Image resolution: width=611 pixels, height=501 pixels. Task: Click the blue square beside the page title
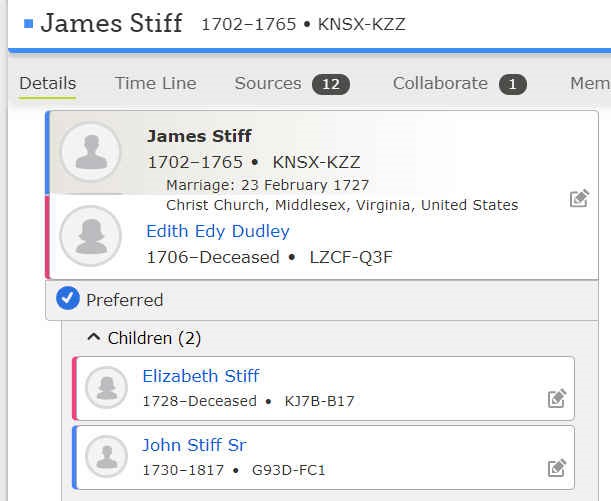[x=28, y=23]
